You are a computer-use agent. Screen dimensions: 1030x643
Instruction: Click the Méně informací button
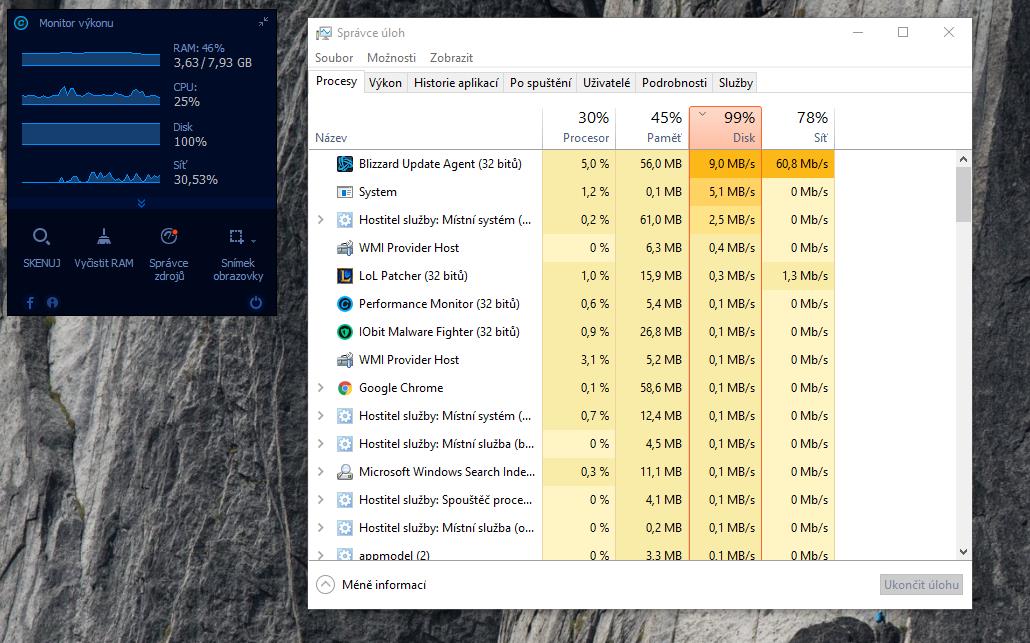tap(371, 585)
